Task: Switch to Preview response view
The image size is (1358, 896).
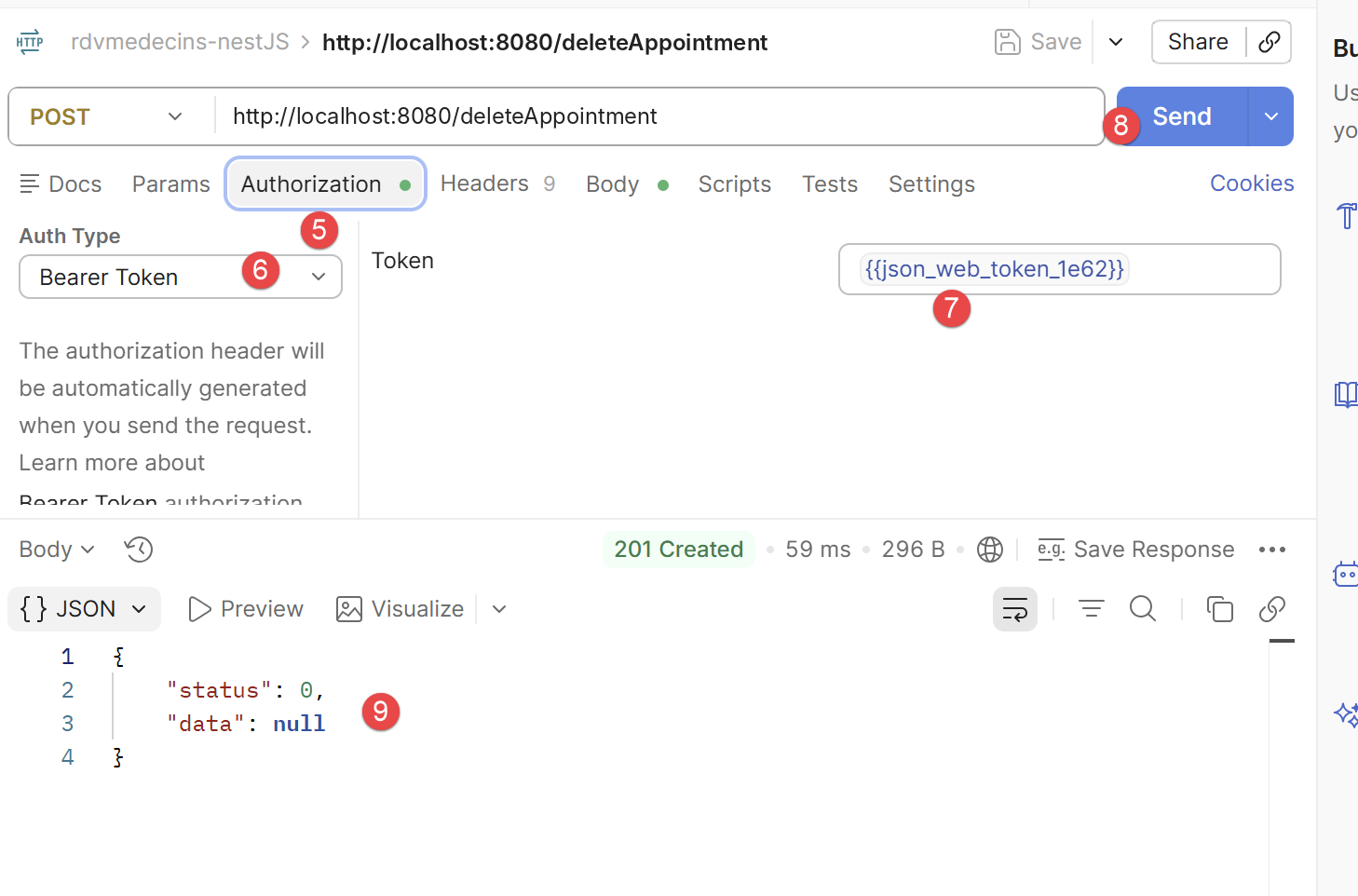Action: click(246, 609)
